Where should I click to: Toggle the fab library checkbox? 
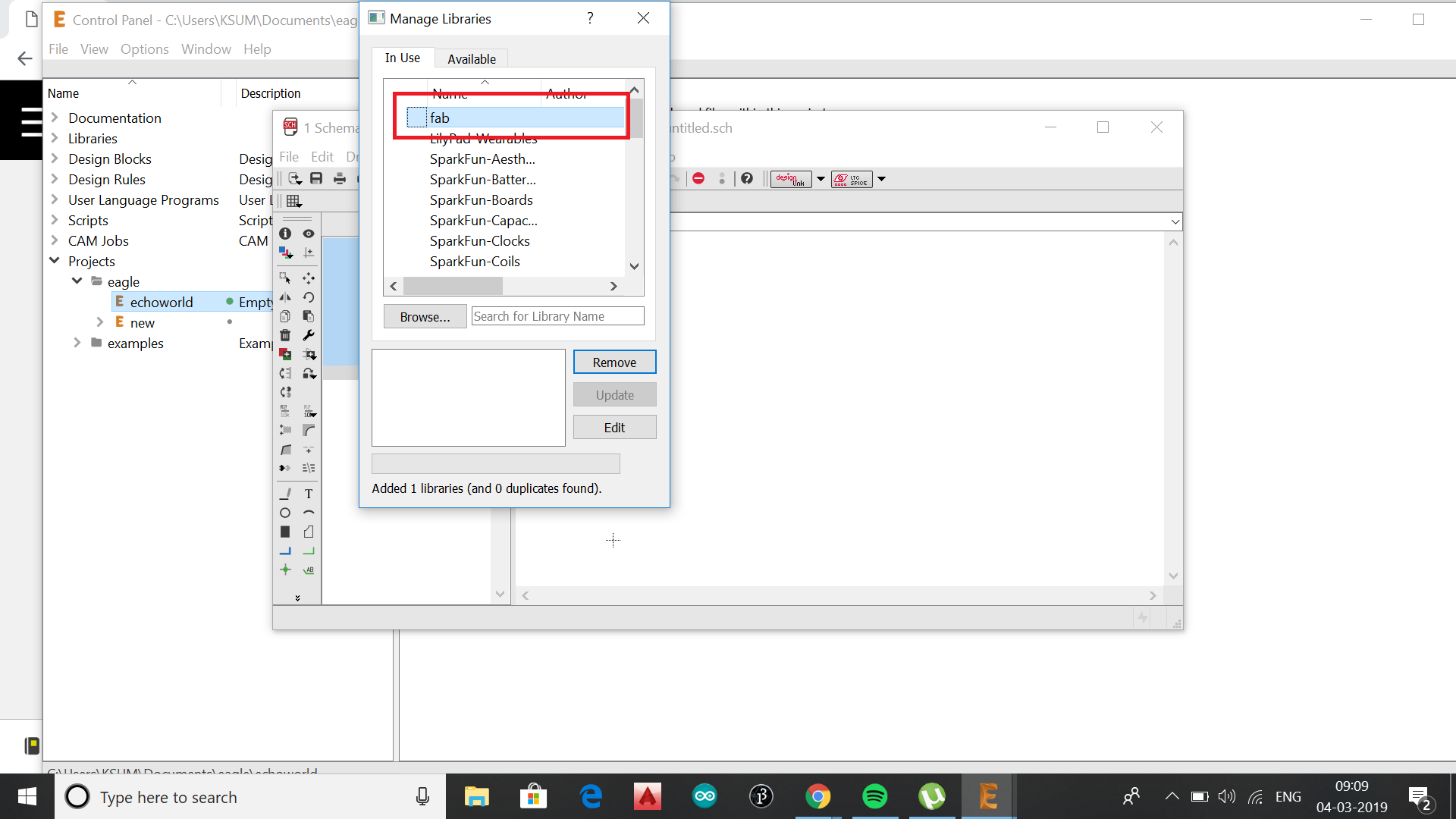416,118
